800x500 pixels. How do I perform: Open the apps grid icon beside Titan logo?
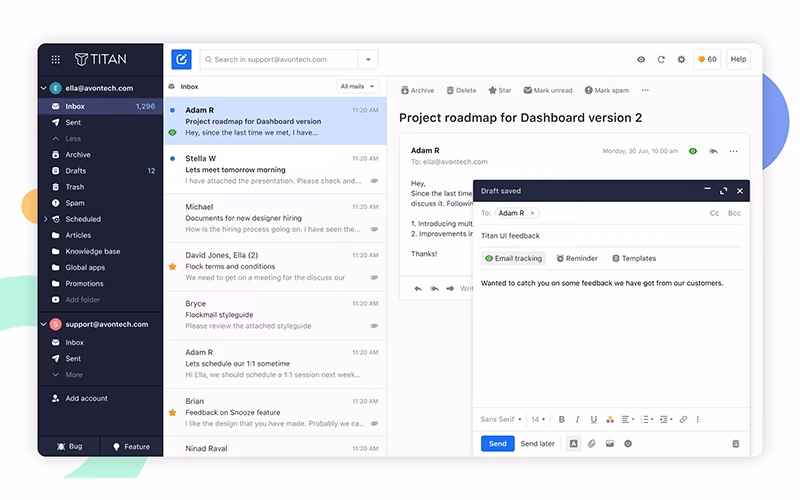(x=56, y=60)
